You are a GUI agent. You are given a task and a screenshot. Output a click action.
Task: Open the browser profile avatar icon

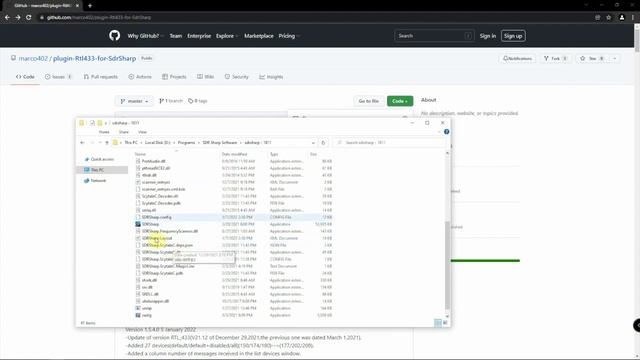pyautogui.click(x=622, y=18)
